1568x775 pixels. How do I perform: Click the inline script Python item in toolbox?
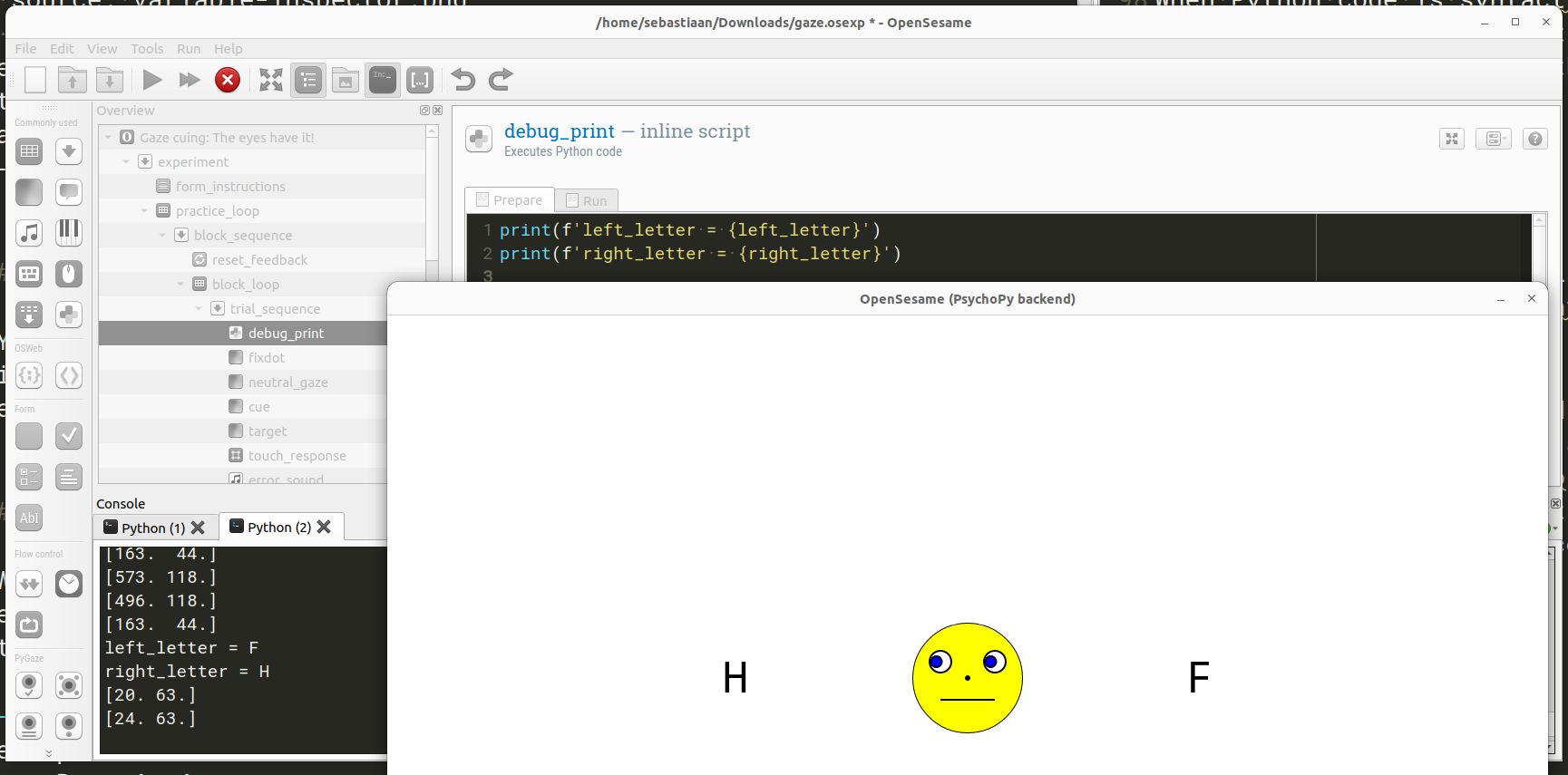pyautogui.click(x=69, y=315)
